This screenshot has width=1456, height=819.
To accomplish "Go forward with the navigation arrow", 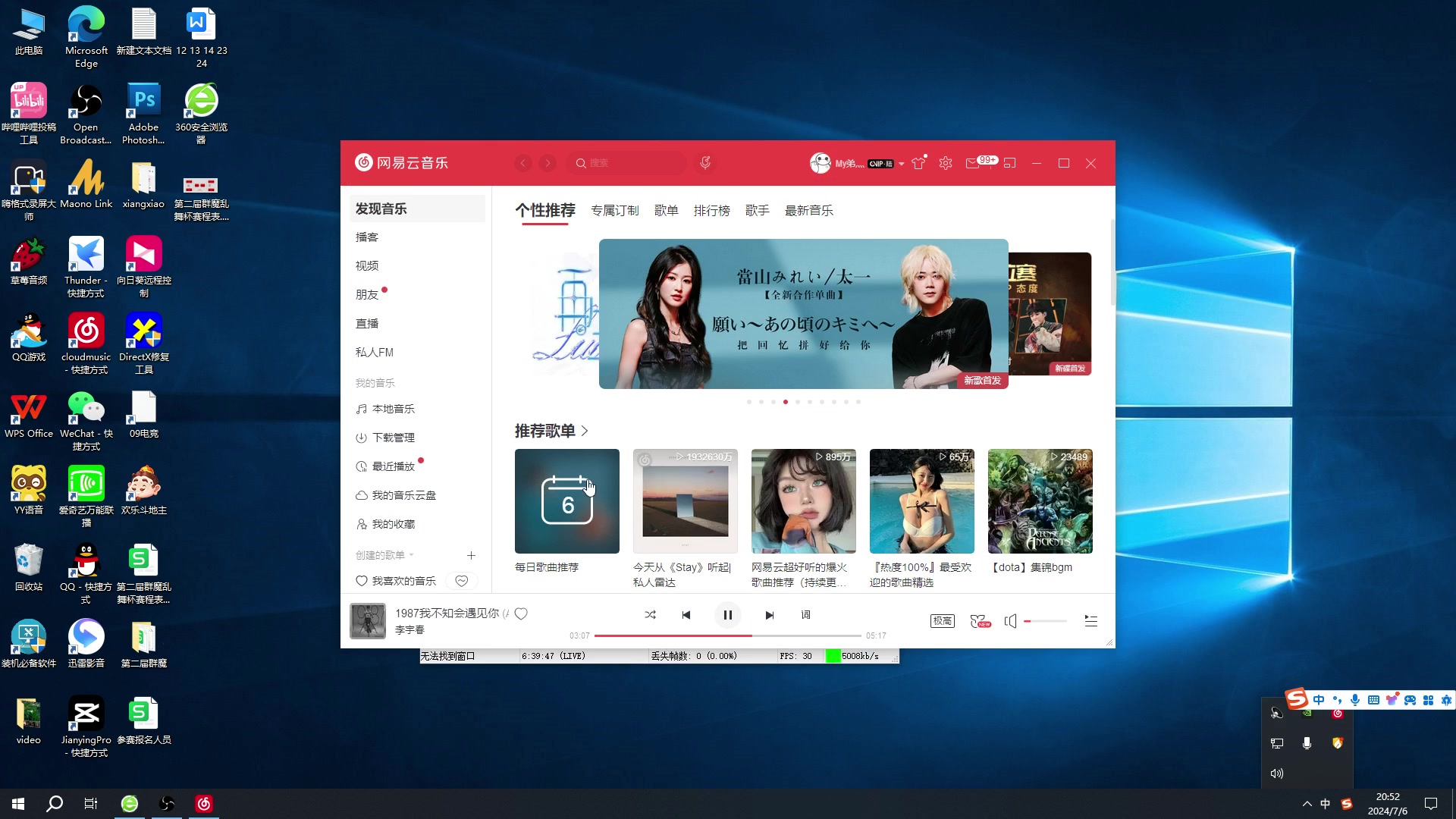I will coord(548,163).
